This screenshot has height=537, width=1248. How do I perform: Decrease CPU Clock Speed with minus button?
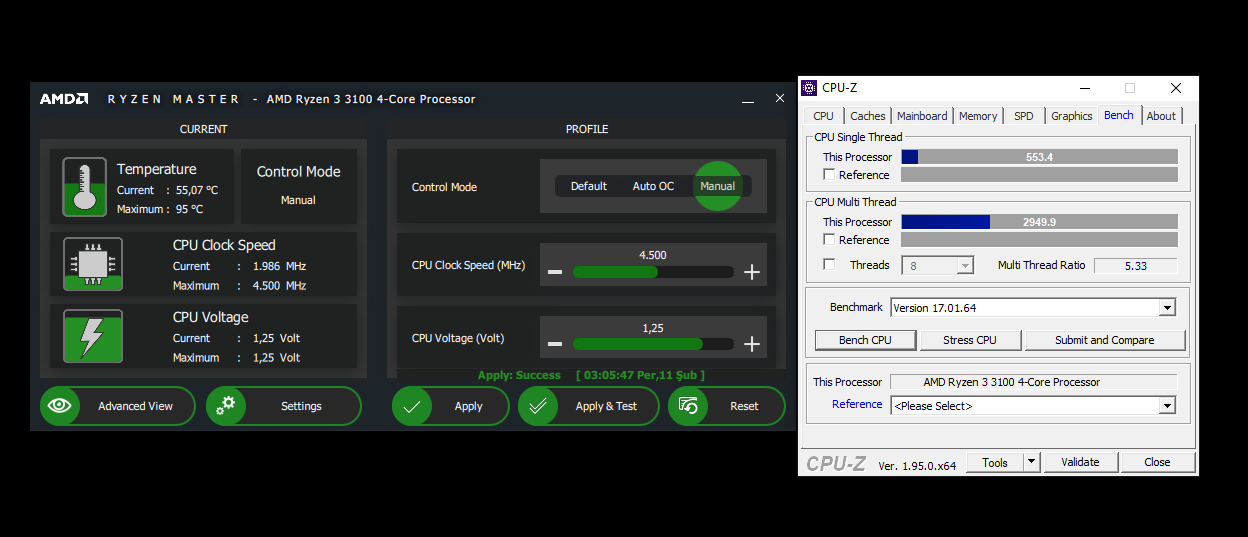pos(555,272)
